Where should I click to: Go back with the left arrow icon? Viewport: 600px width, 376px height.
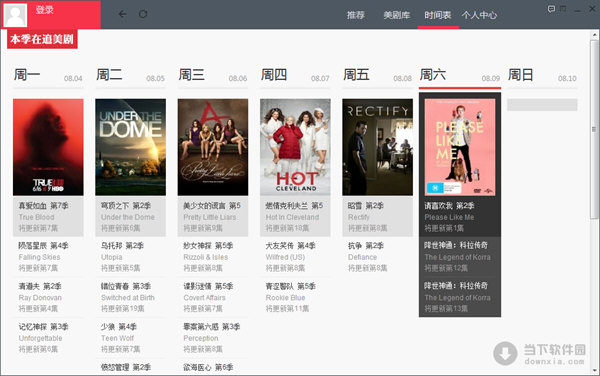(122, 14)
